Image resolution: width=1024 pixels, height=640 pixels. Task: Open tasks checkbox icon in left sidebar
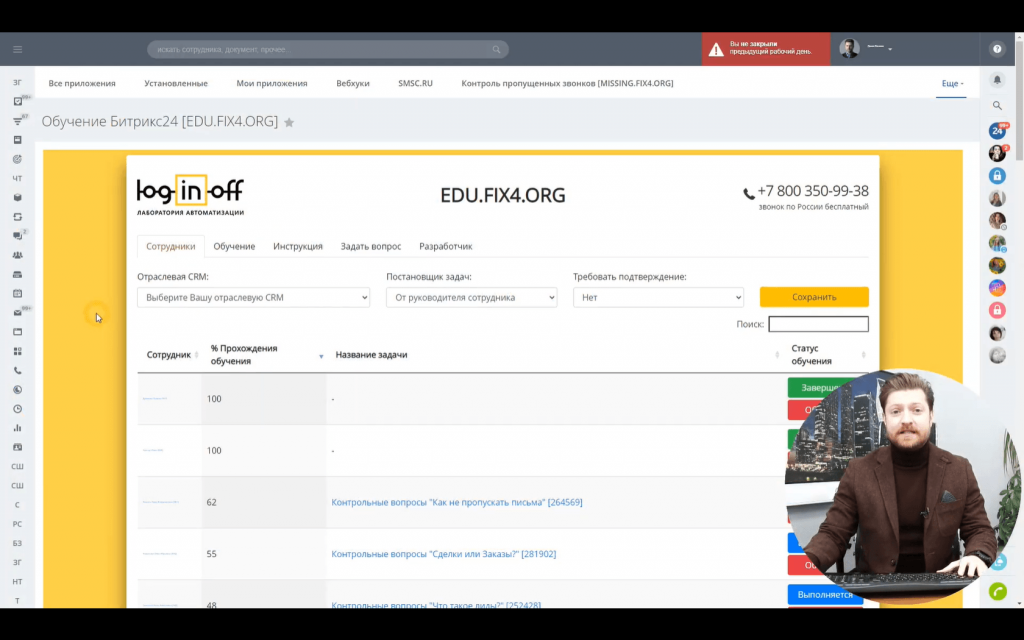[x=18, y=101]
